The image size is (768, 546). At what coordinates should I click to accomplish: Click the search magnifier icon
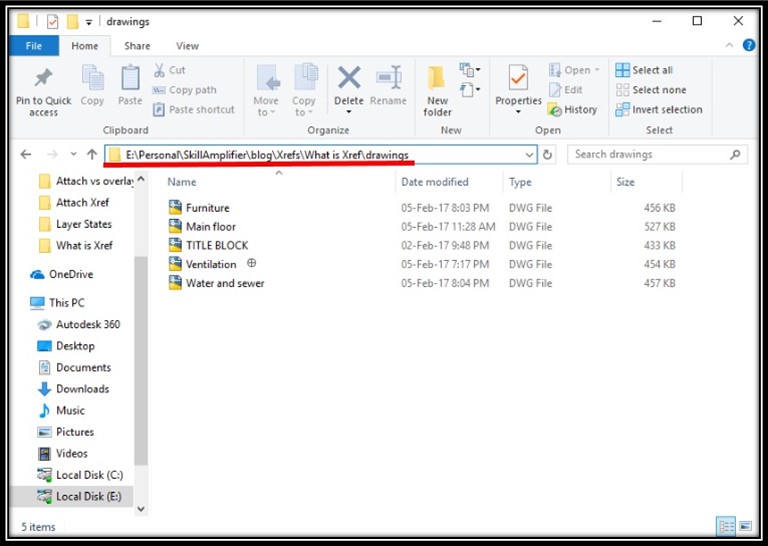click(x=735, y=155)
